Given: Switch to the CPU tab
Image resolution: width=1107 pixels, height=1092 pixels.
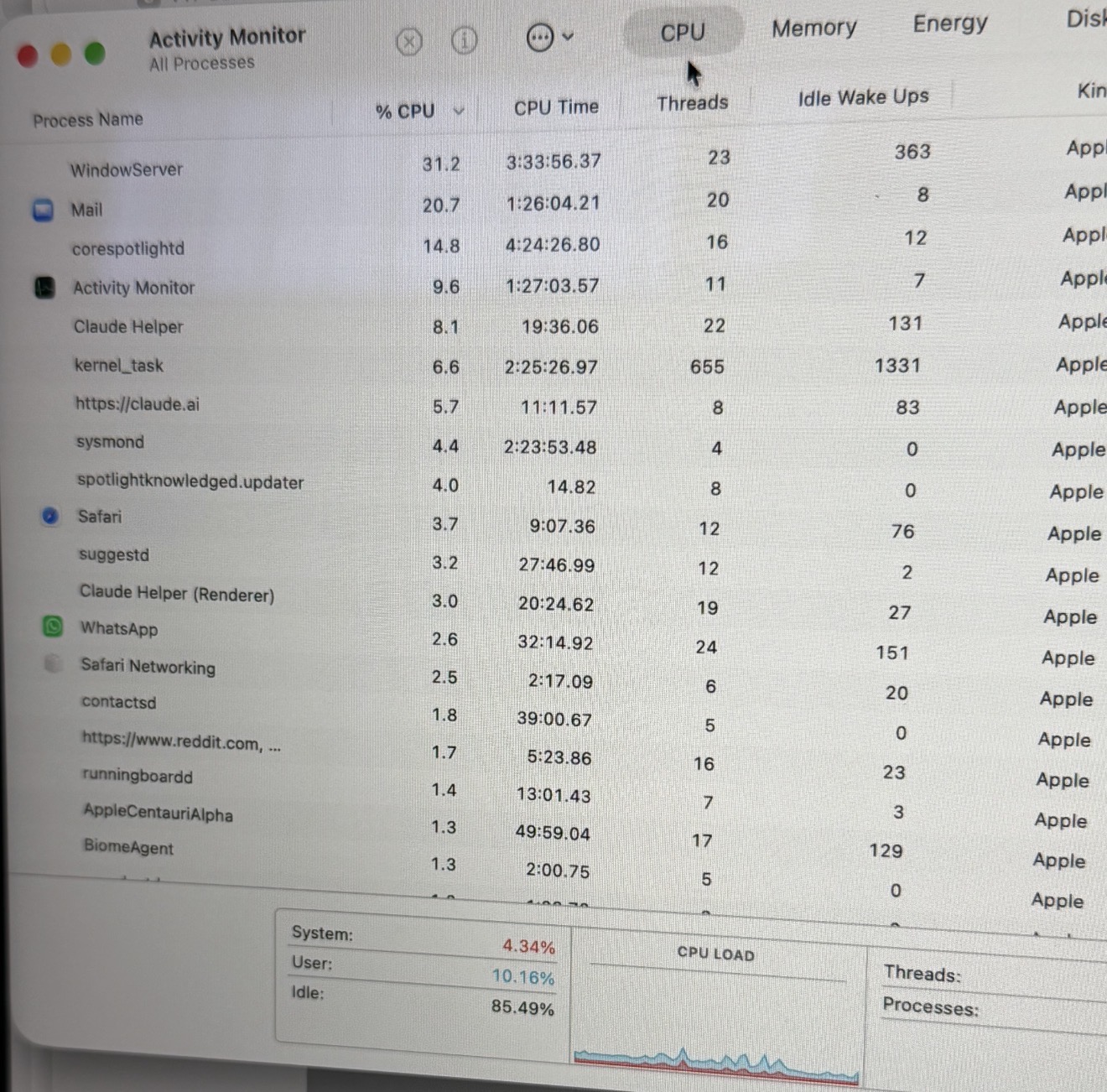Looking at the screenshot, I should pyautogui.click(x=683, y=32).
